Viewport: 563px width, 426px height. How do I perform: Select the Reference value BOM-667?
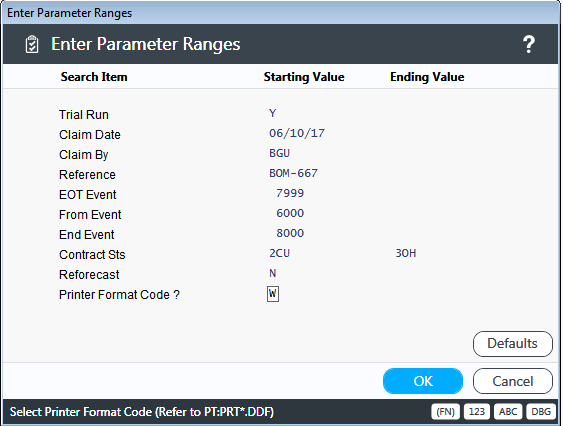pos(293,173)
